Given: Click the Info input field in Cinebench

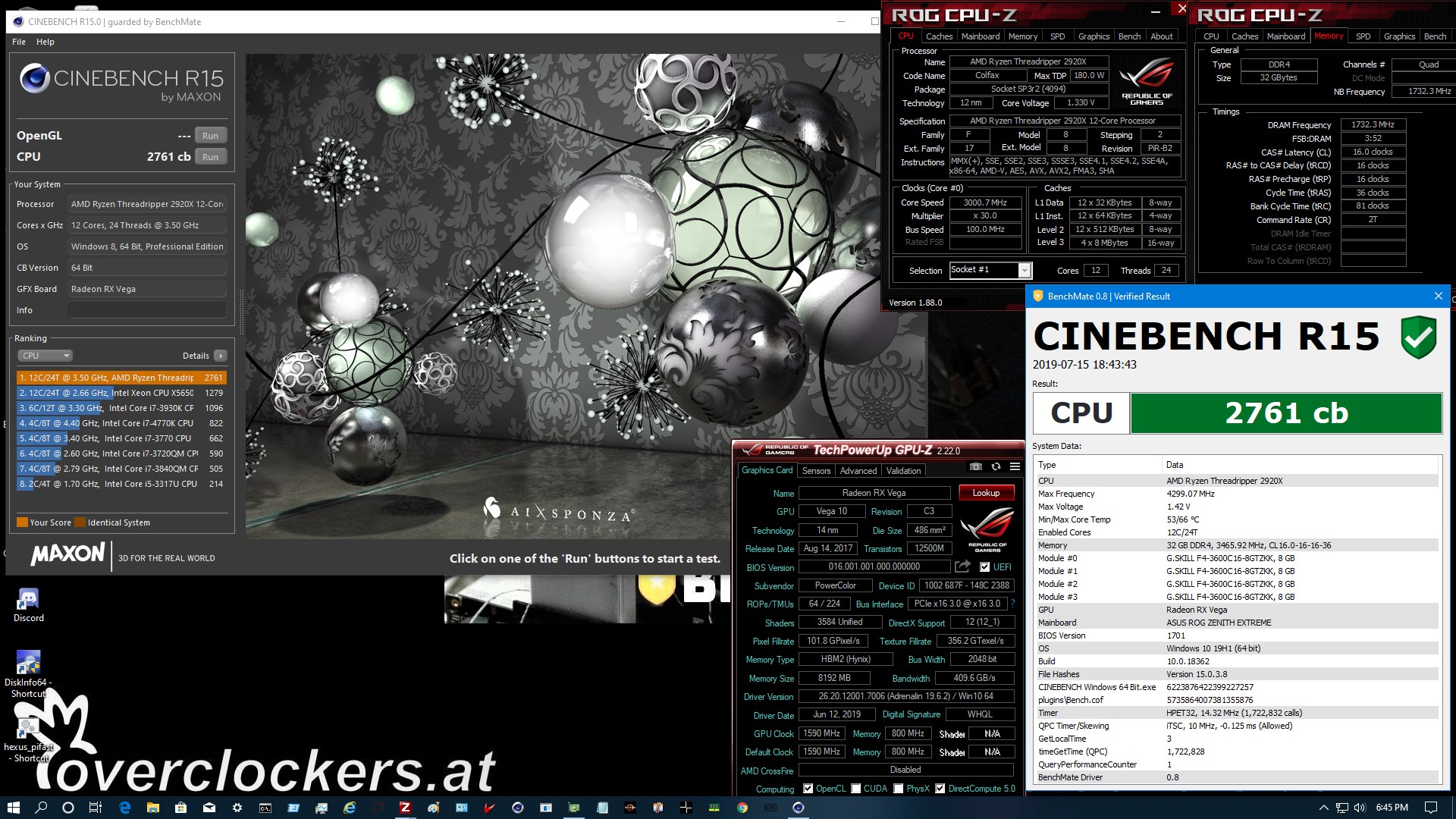Looking at the screenshot, I should click(x=147, y=310).
